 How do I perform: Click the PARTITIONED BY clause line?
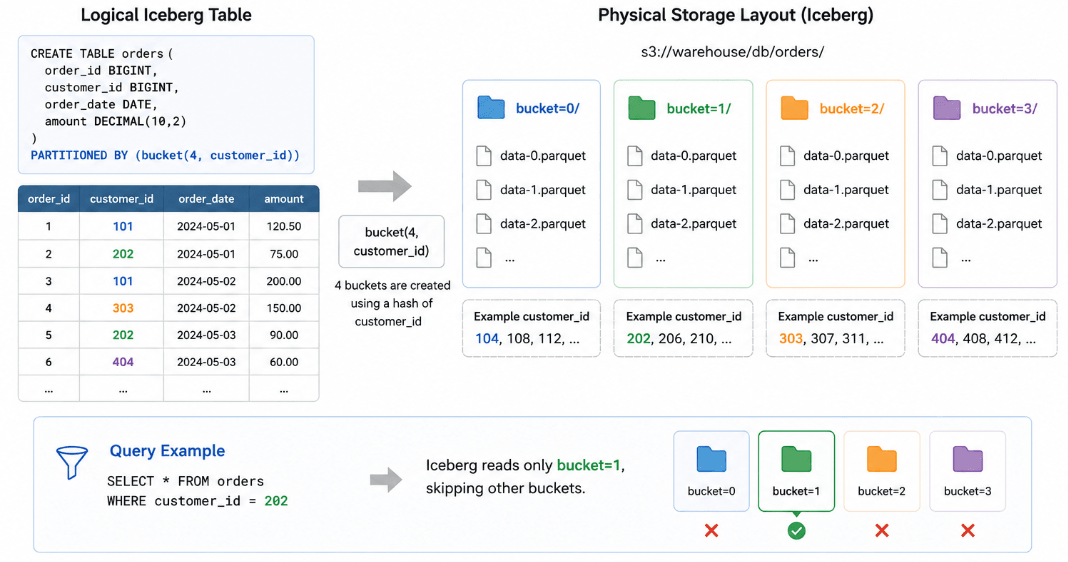coord(165,155)
